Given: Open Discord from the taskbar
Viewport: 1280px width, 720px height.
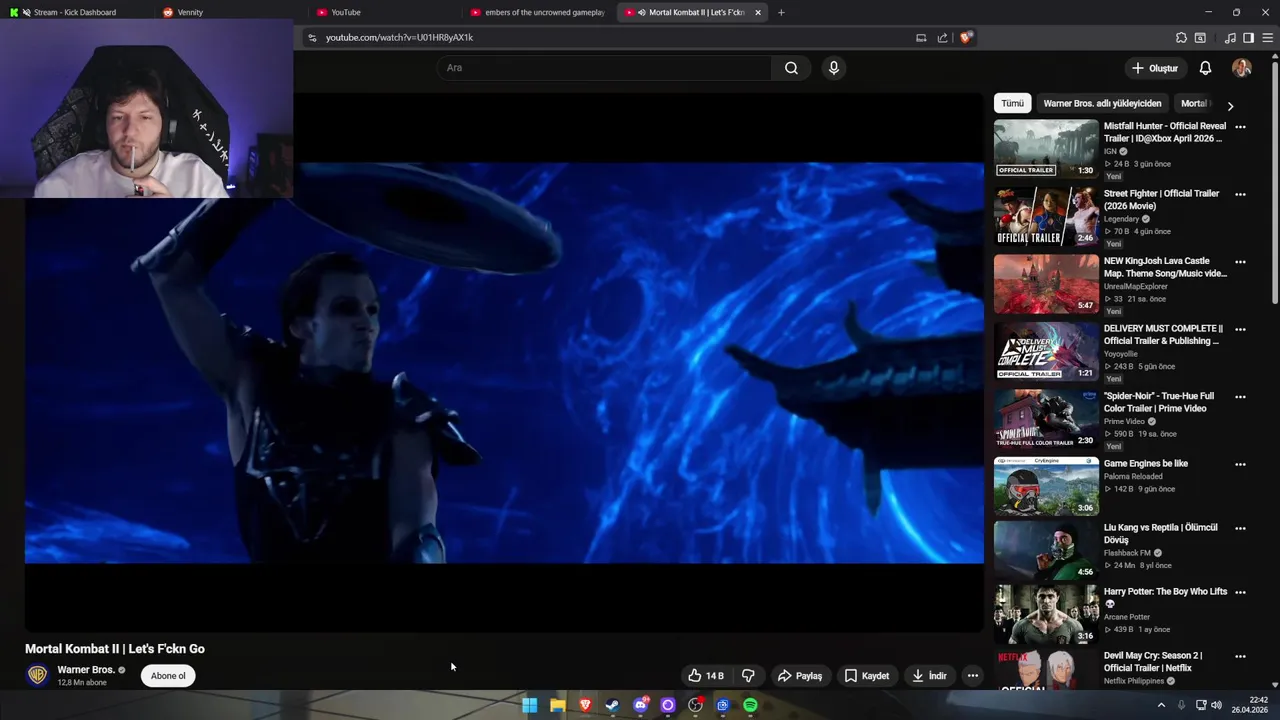Looking at the screenshot, I should pos(640,705).
